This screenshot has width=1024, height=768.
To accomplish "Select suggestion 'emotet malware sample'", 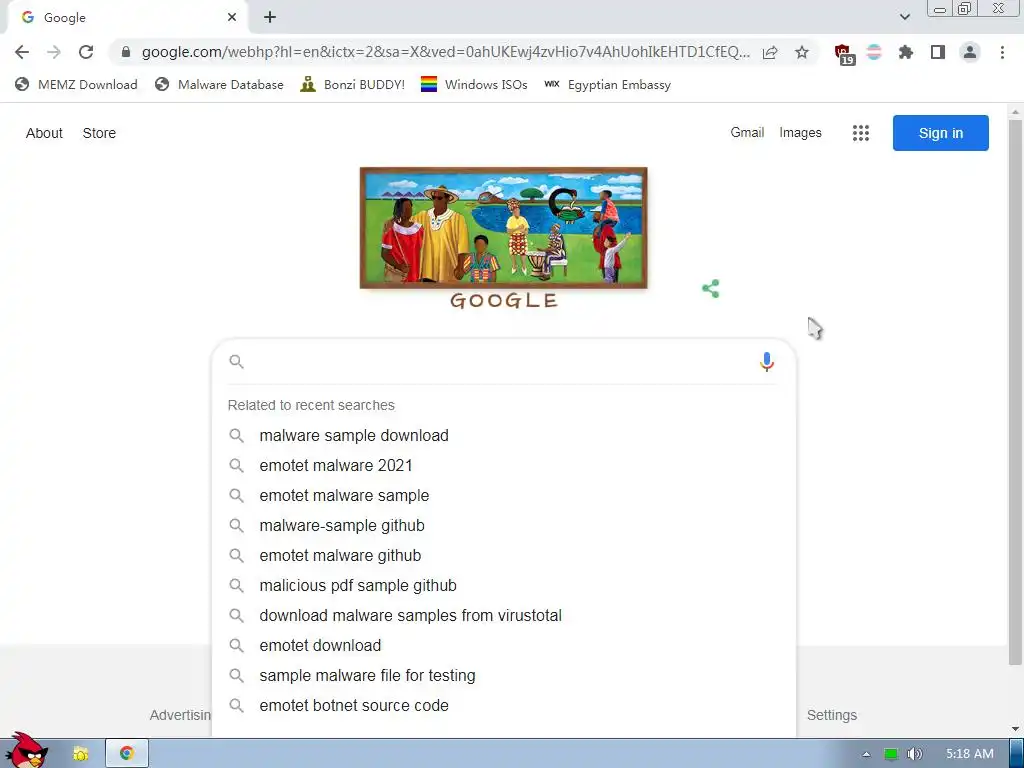I will click(x=504, y=496).
